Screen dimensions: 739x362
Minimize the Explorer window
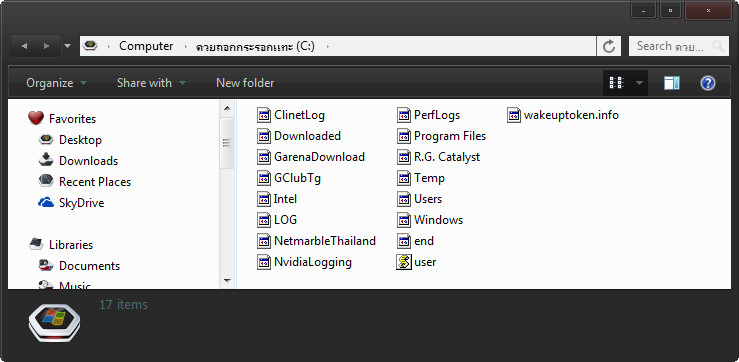point(644,10)
